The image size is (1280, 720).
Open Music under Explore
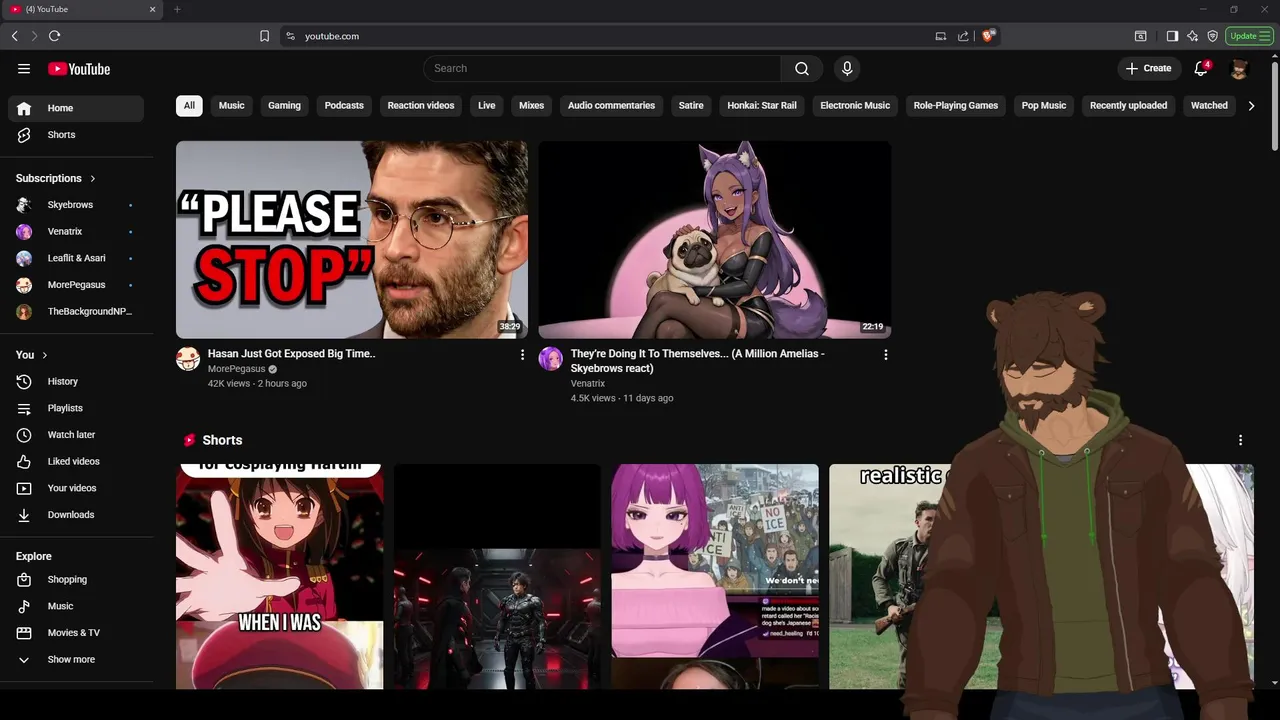click(76, 606)
